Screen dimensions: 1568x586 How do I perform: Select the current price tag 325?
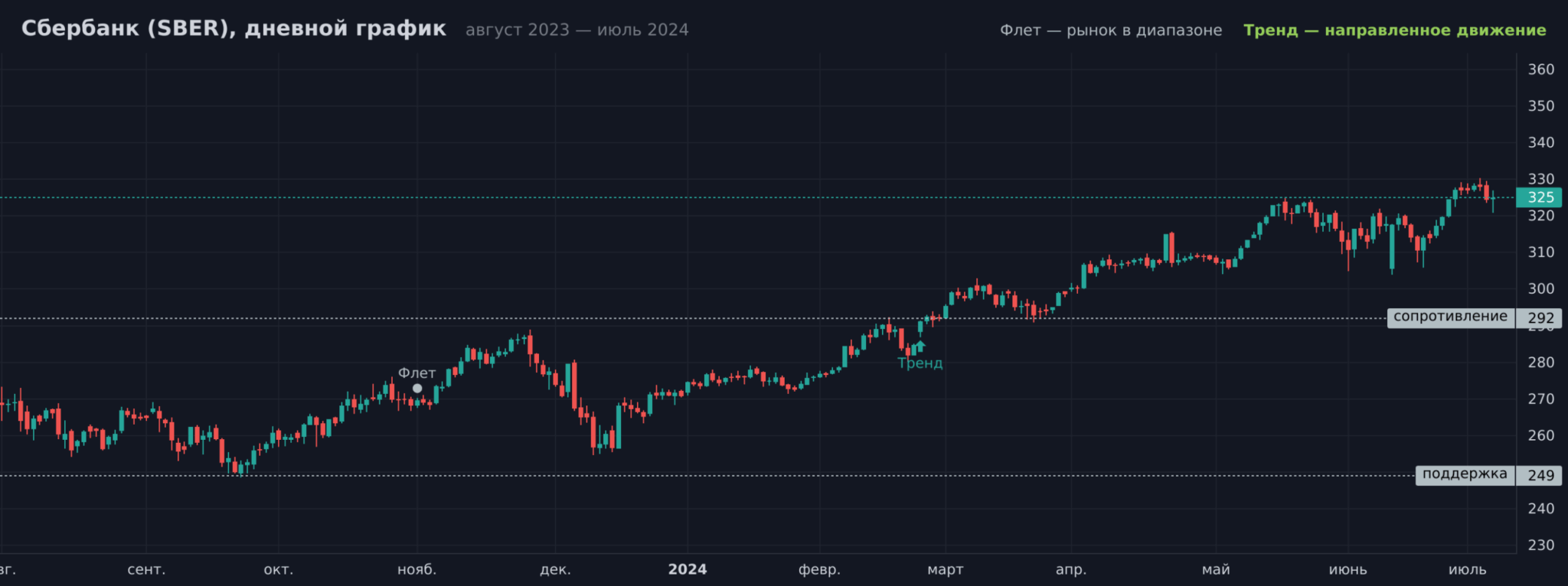(1539, 197)
